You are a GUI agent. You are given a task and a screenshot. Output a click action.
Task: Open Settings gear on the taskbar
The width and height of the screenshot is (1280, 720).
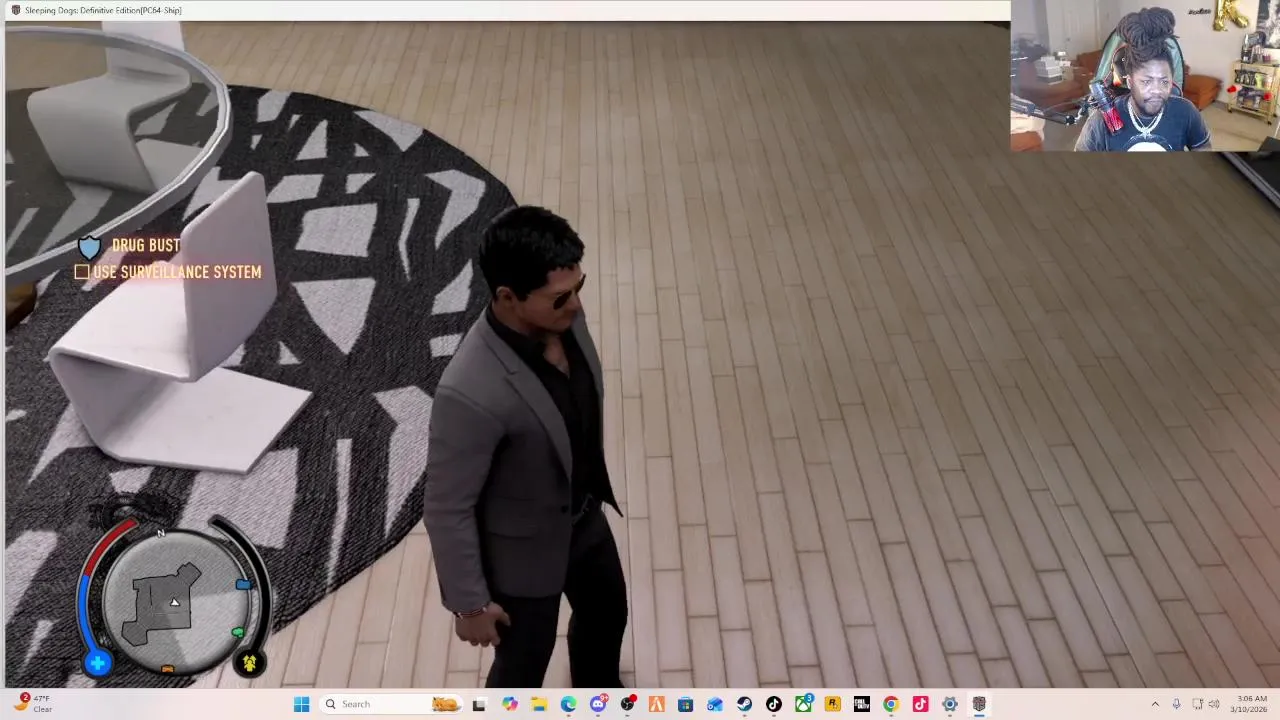pos(950,704)
